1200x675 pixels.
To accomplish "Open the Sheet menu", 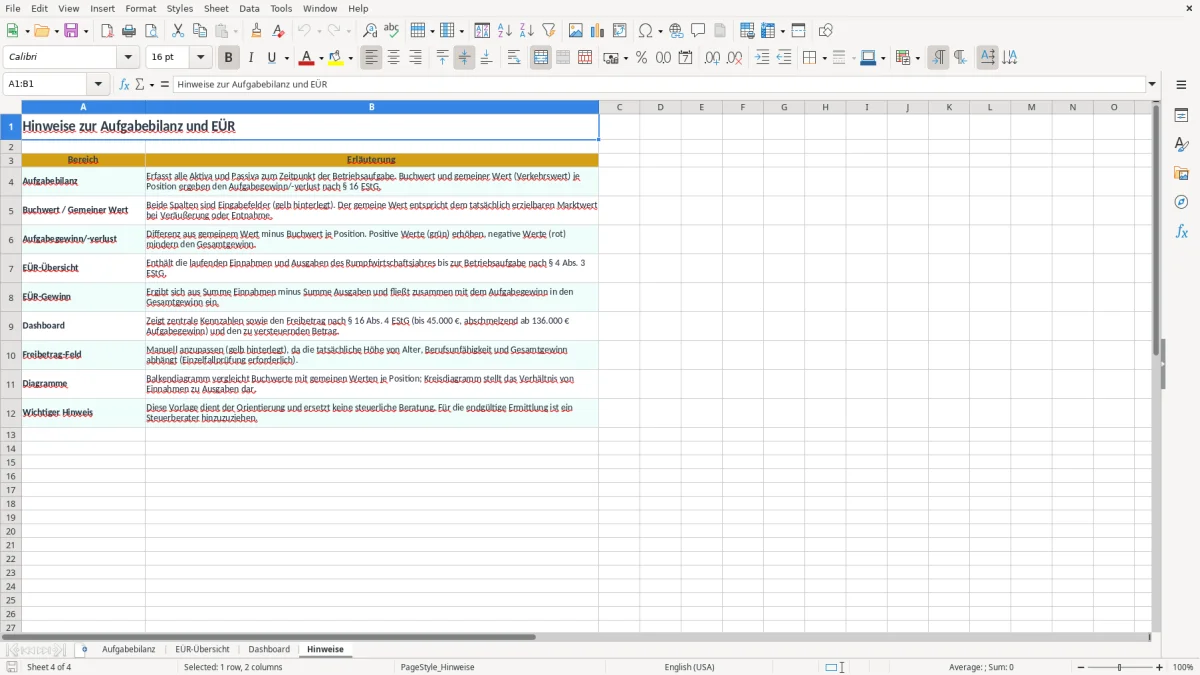I will 216,8.
